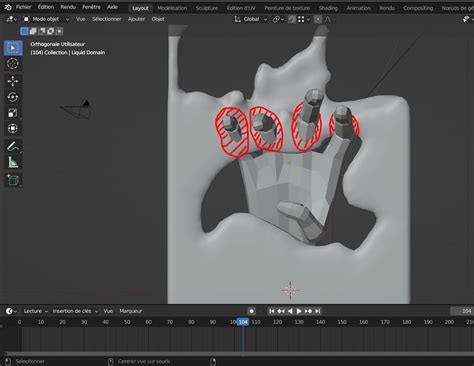Open the Fenêtre menu
474x366 pixels.
[91, 7]
